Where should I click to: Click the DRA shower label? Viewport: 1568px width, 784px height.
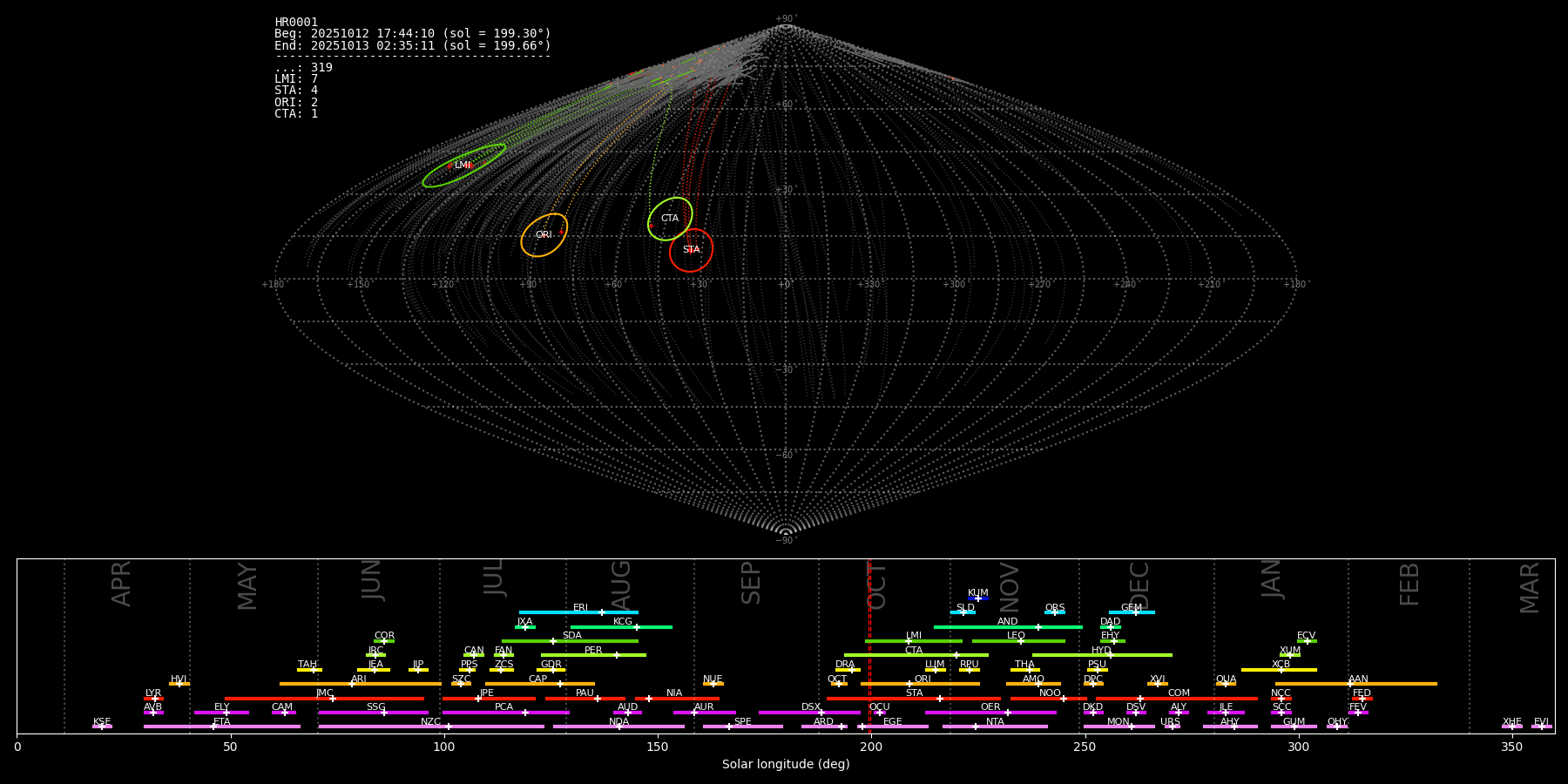pos(845,665)
